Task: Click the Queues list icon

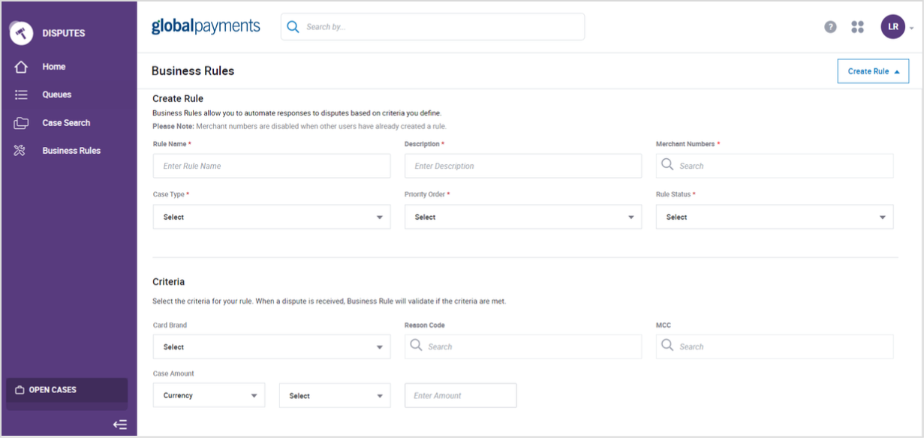Action: (21, 95)
